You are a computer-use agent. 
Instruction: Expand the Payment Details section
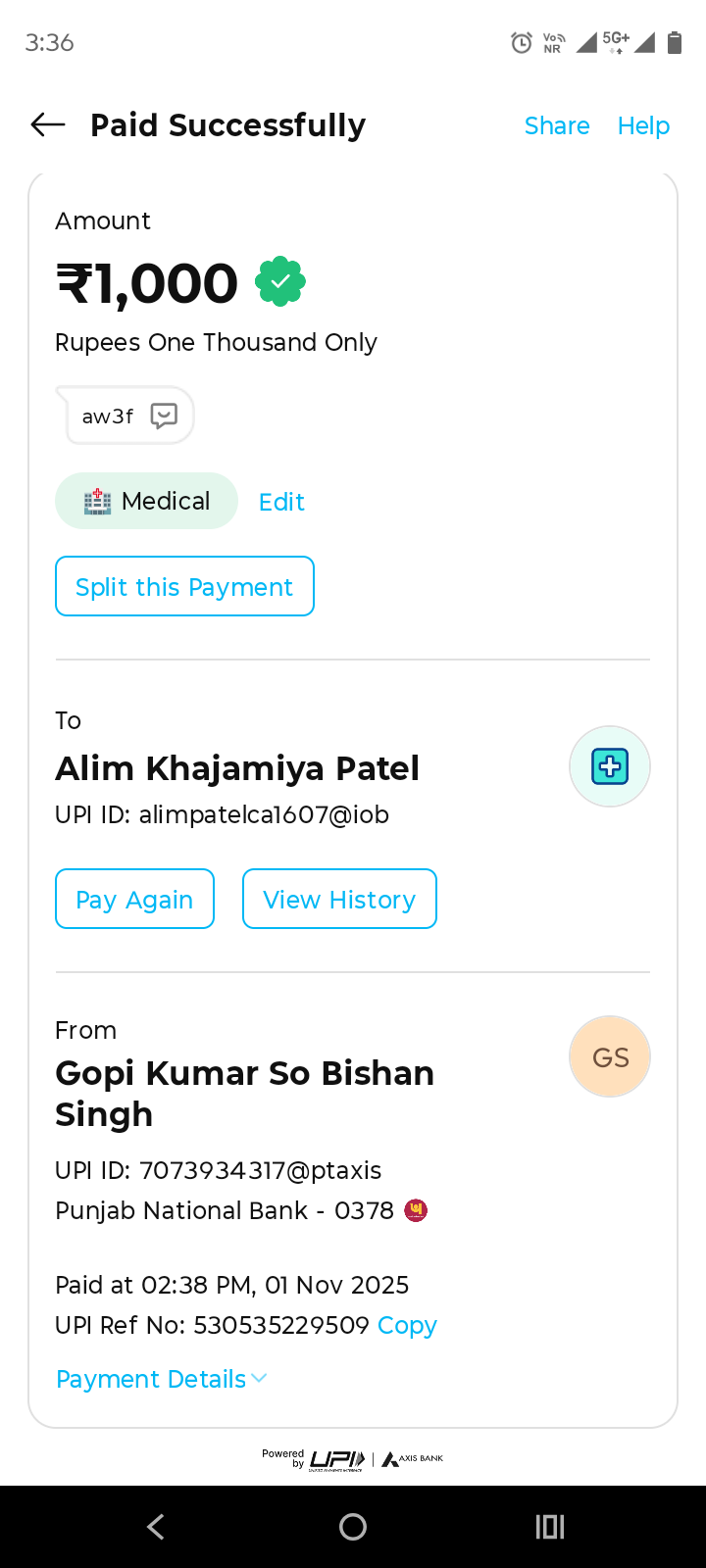(x=162, y=1379)
